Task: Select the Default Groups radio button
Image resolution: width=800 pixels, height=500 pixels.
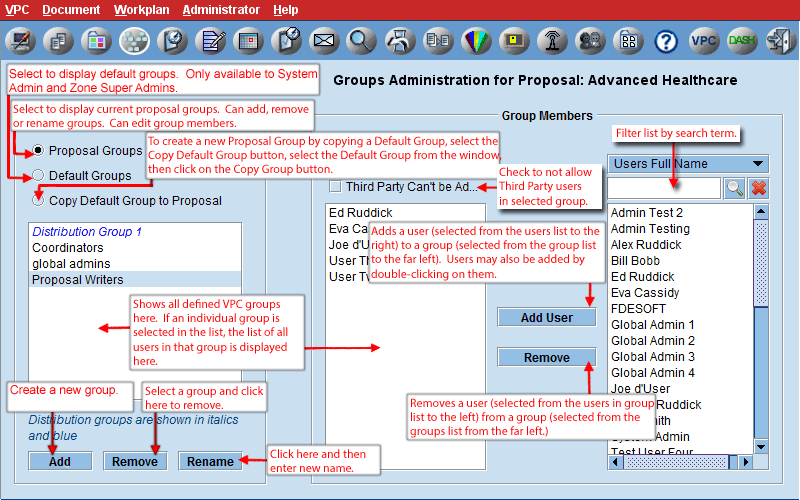Action: click(x=38, y=176)
